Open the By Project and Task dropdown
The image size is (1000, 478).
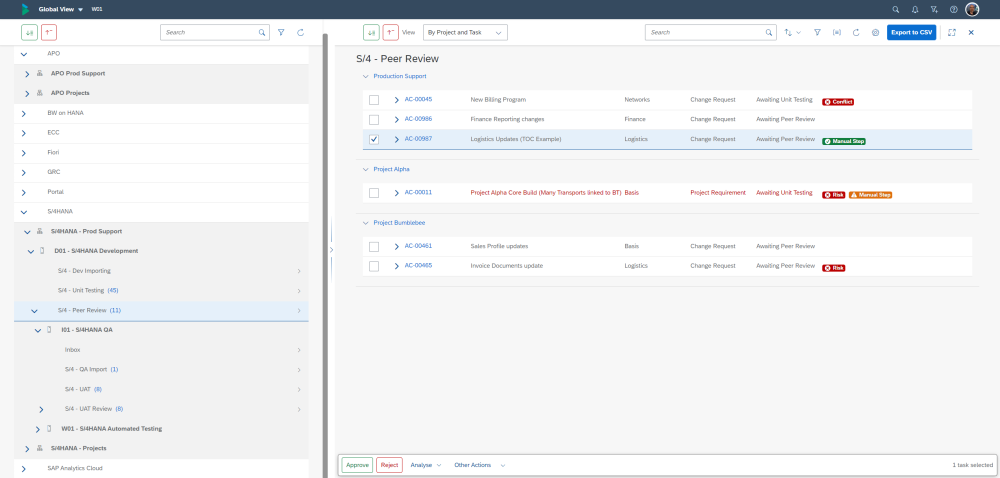(465, 32)
